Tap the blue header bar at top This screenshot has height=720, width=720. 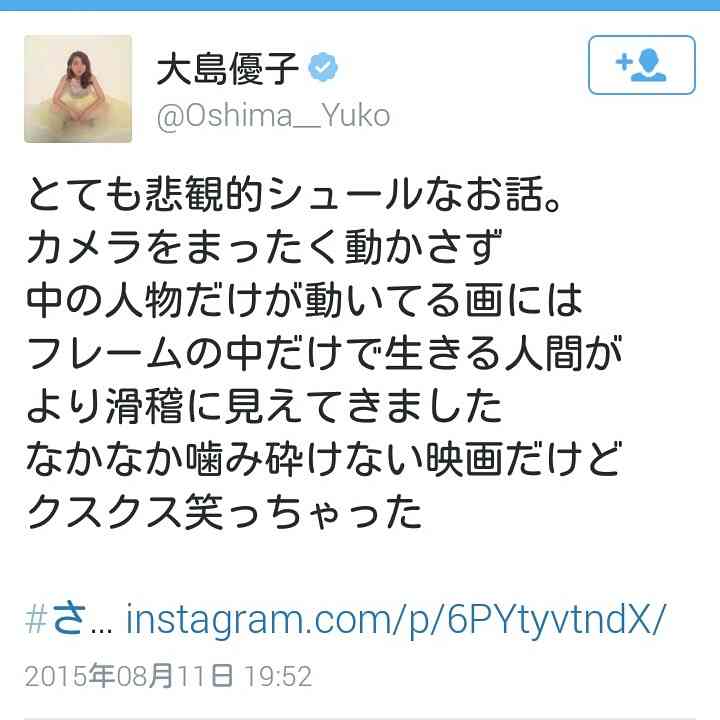click(x=360, y=5)
